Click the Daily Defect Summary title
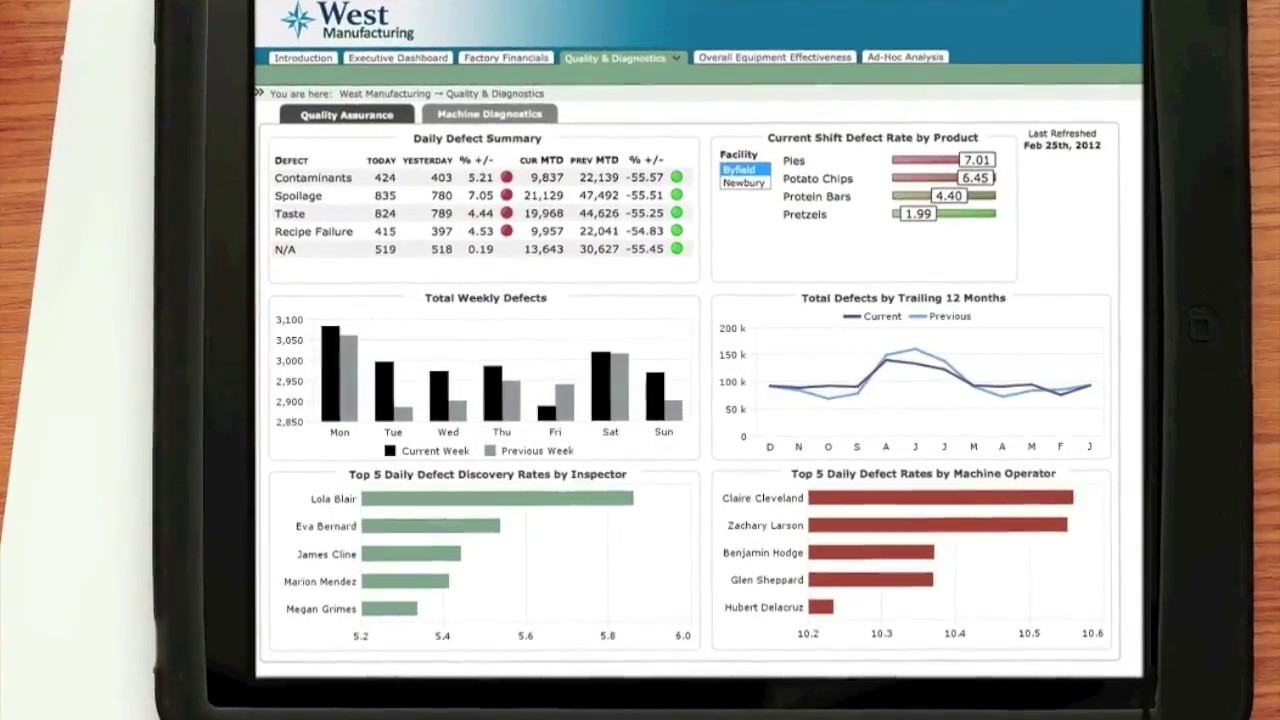Image resolution: width=1280 pixels, height=720 pixels. (477, 139)
